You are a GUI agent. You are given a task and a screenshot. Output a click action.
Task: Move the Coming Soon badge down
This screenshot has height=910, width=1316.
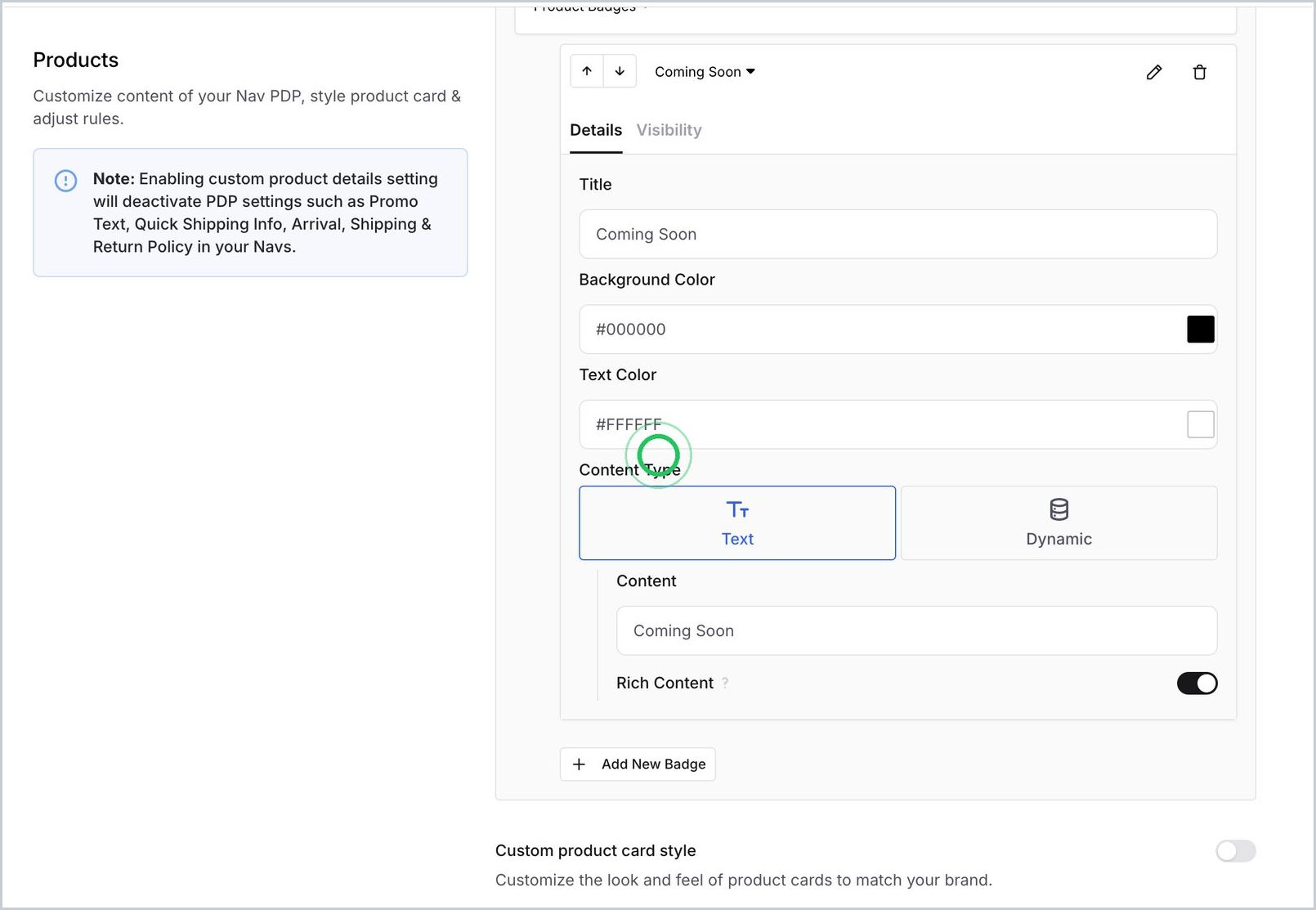click(x=620, y=71)
